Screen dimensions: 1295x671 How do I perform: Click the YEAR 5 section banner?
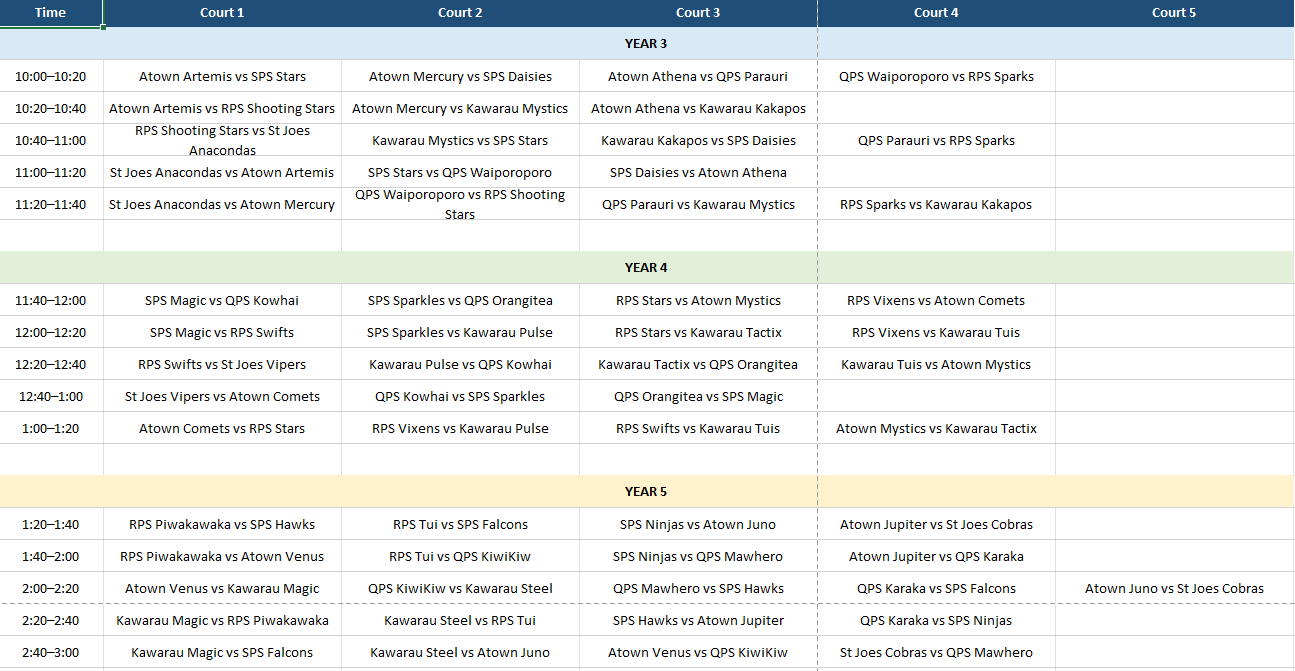point(646,492)
